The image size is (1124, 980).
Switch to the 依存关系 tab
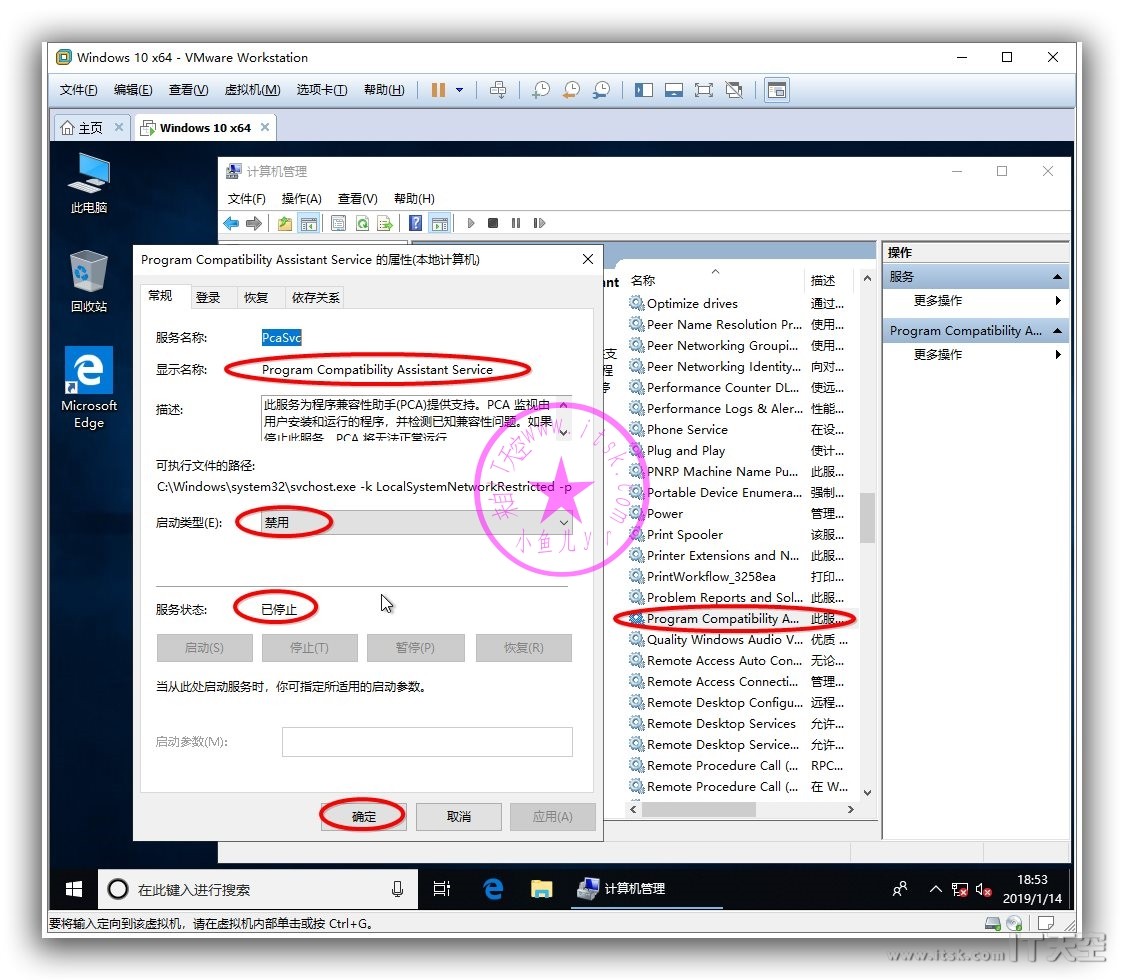click(315, 298)
